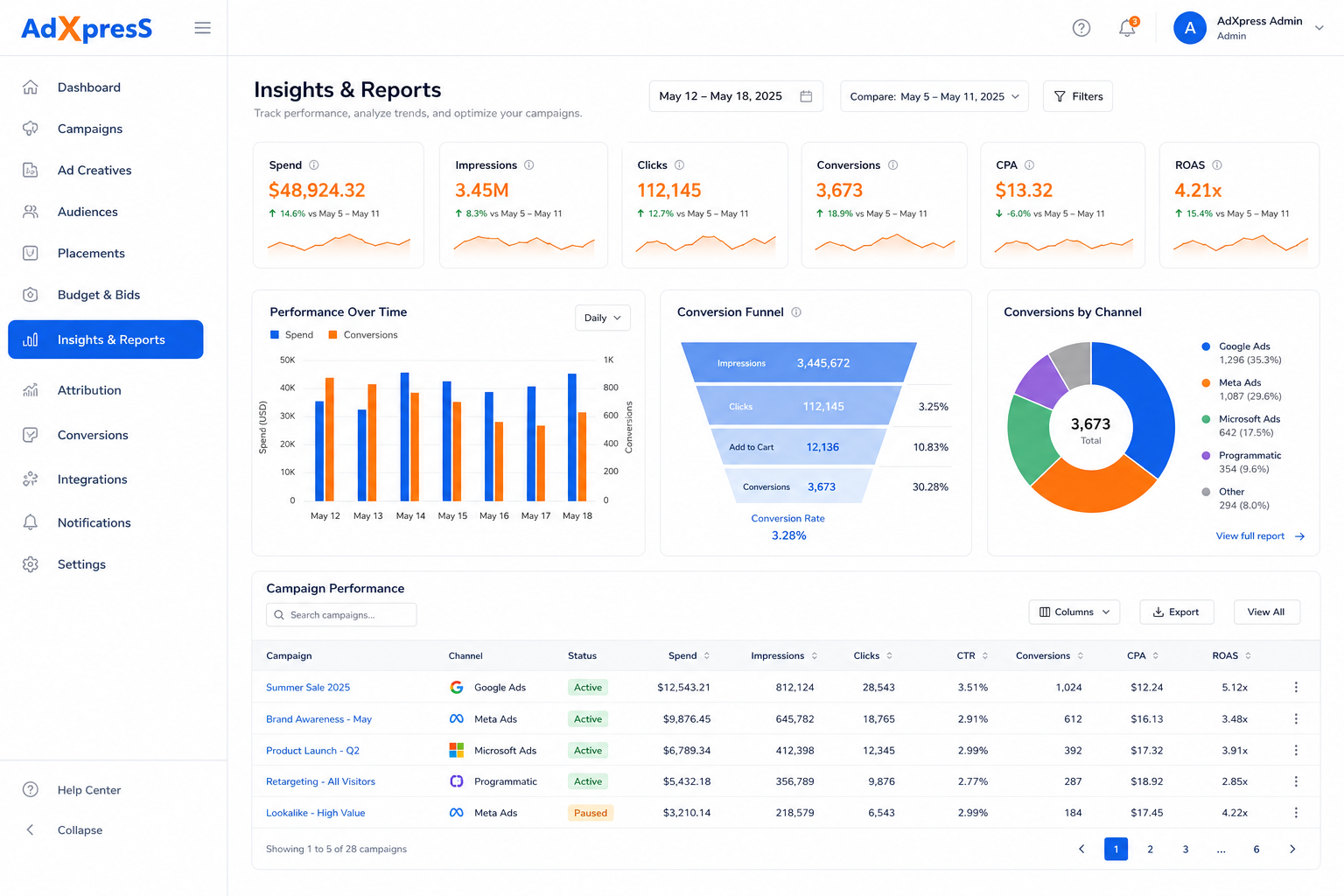Click the View All button
Image resolution: width=1344 pixels, height=896 pixels.
(1267, 612)
